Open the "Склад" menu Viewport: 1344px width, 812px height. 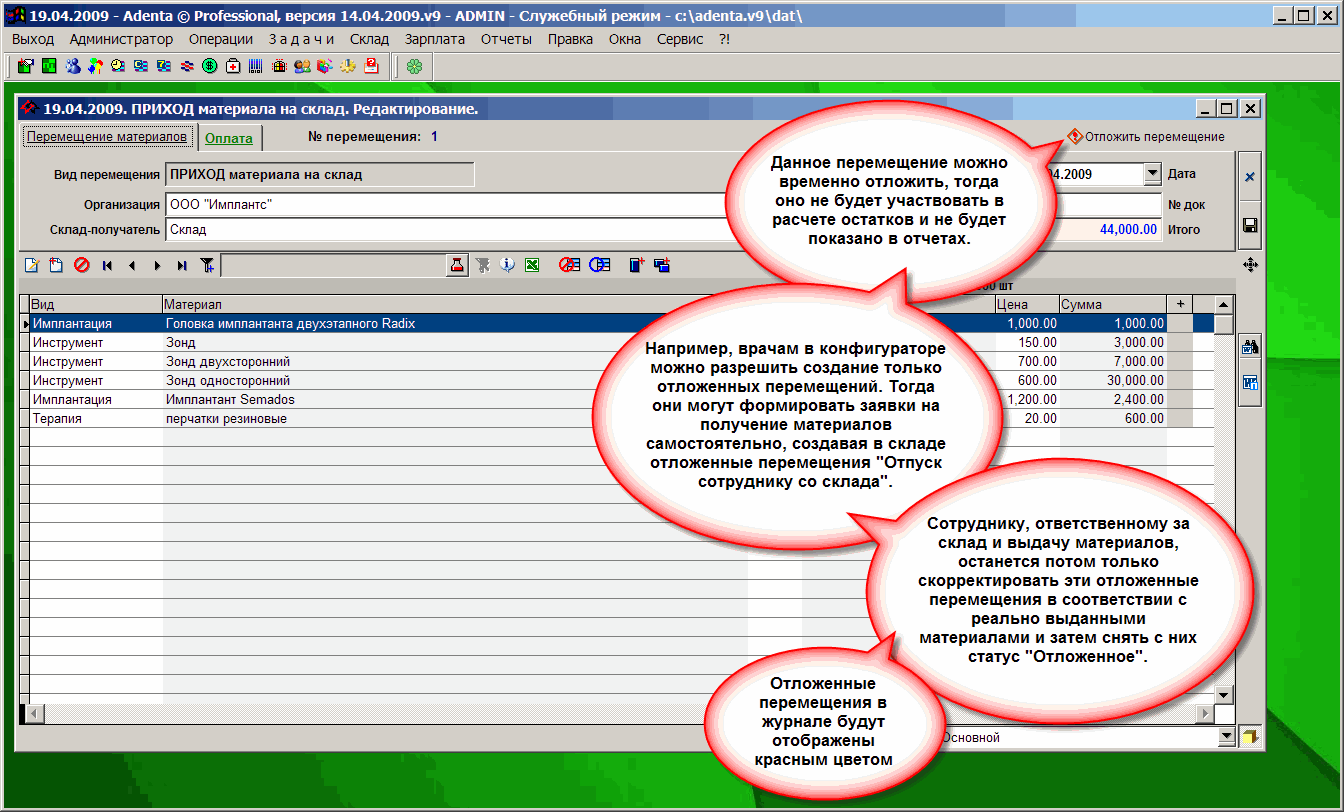coord(369,39)
